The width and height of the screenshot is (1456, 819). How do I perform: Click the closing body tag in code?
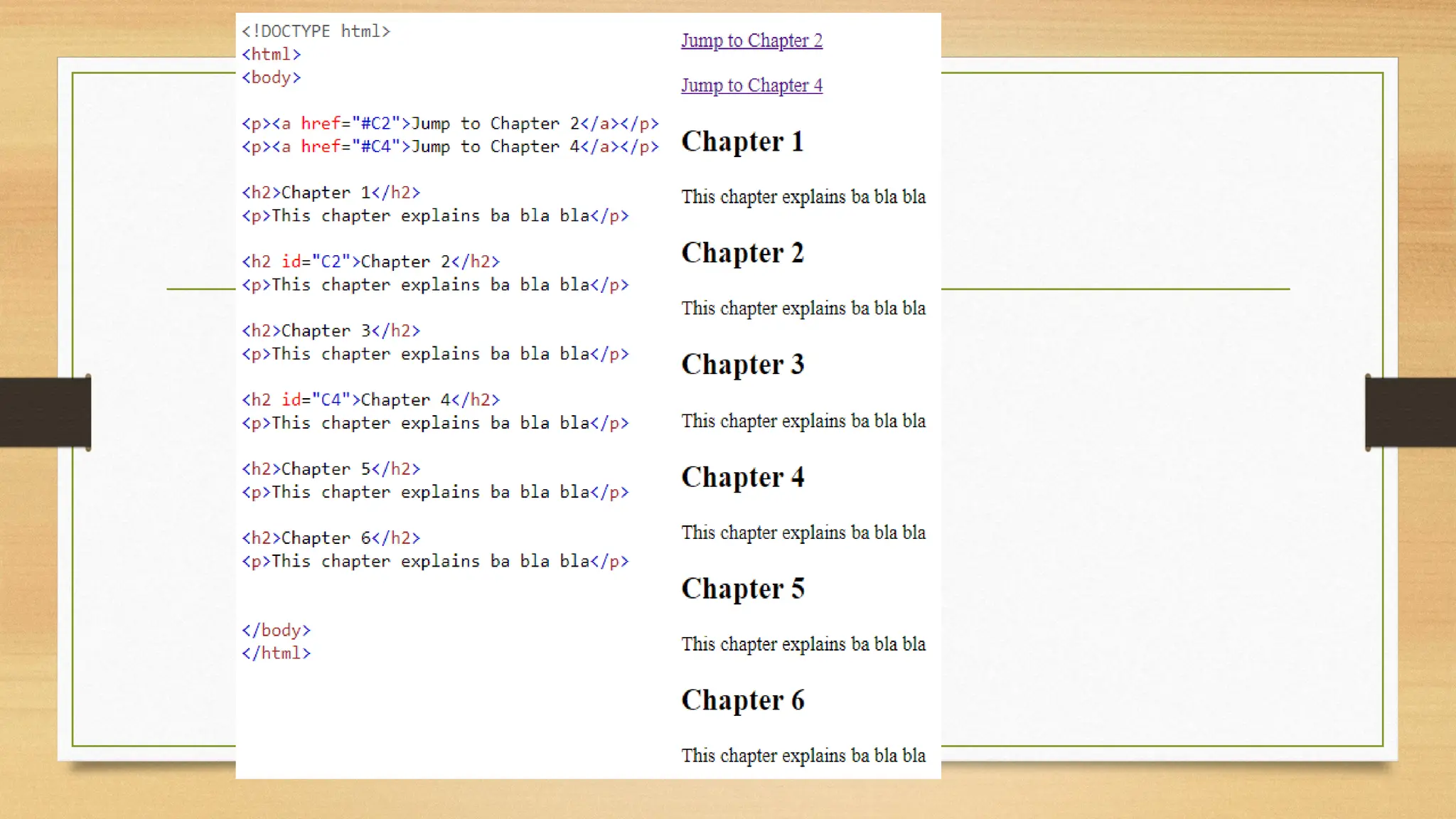pyautogui.click(x=276, y=630)
